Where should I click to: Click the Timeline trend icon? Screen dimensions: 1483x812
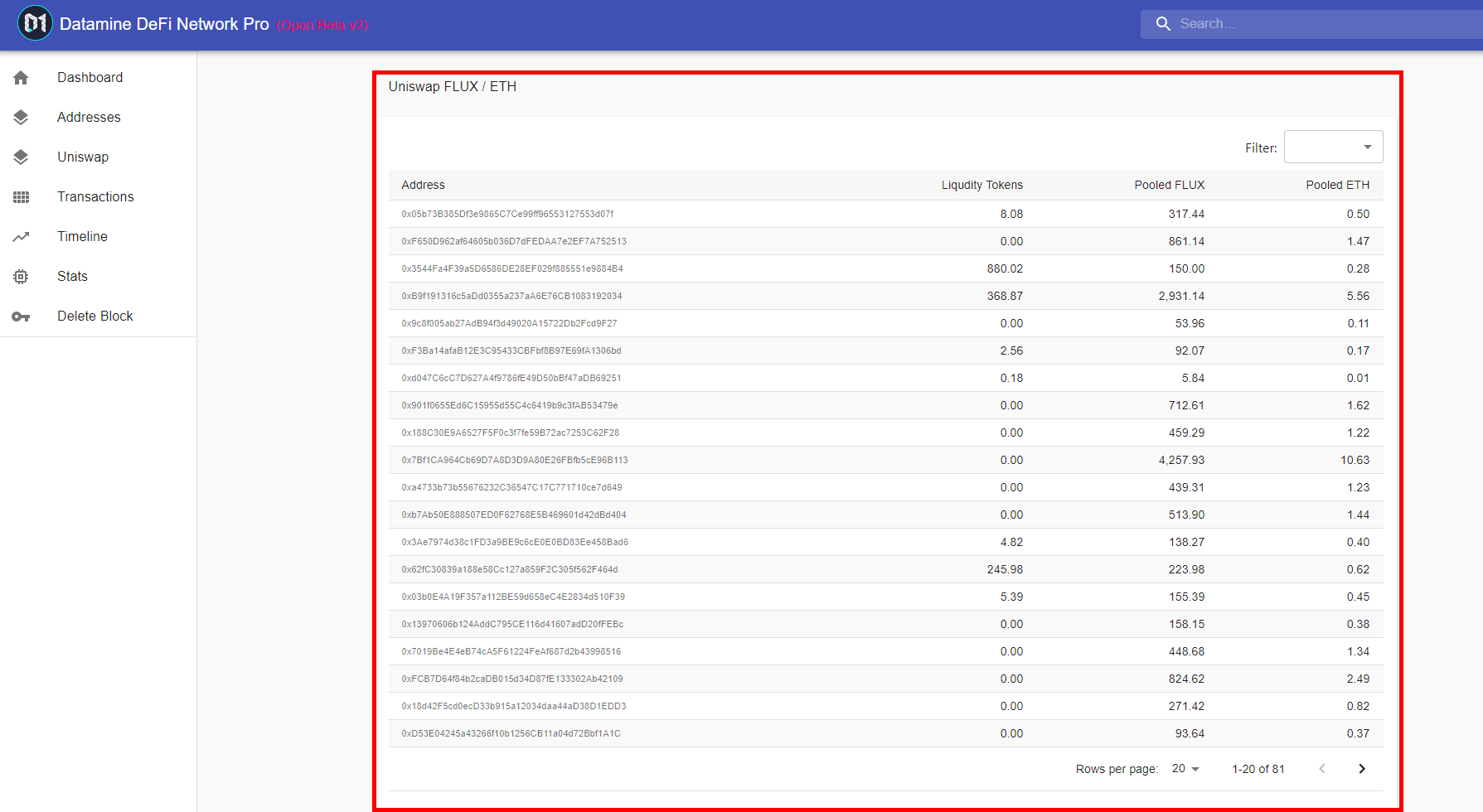point(21,237)
